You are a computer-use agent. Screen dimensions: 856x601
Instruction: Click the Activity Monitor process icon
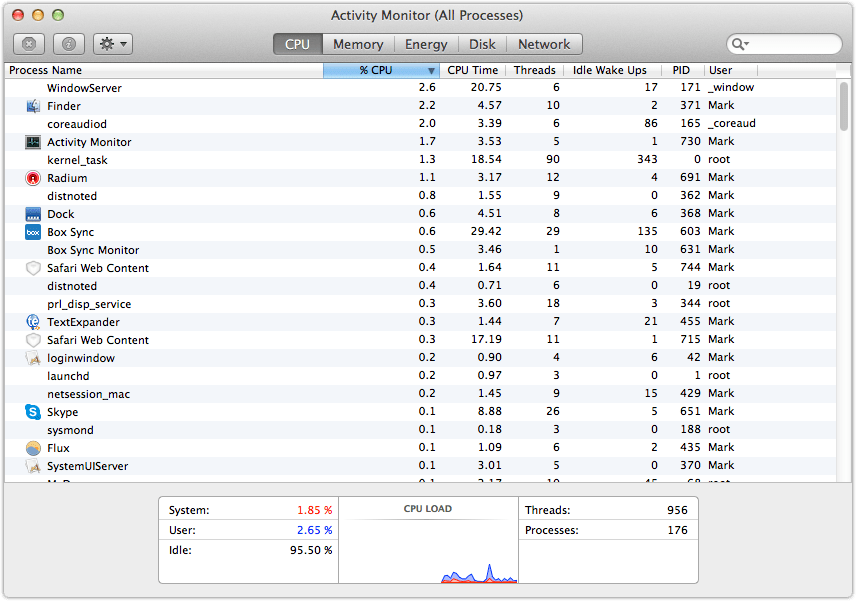33,142
